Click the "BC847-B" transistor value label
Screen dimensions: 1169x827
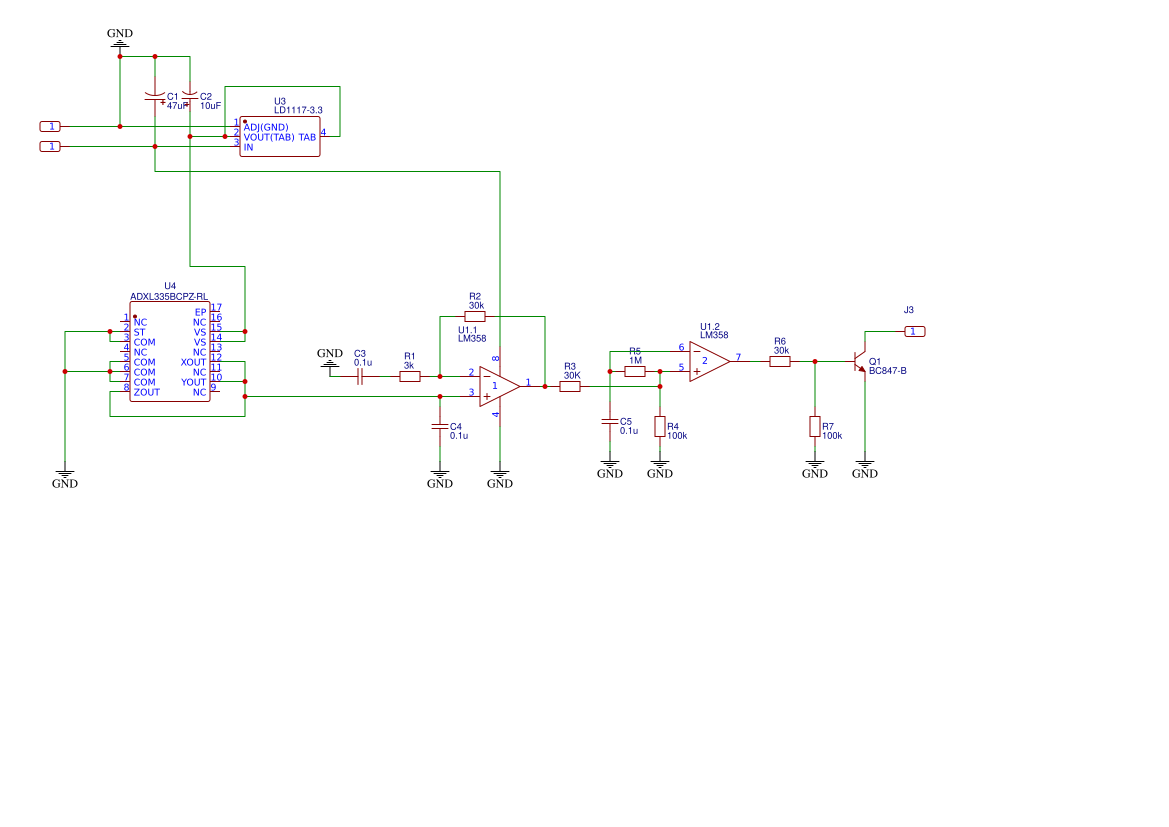(x=888, y=371)
